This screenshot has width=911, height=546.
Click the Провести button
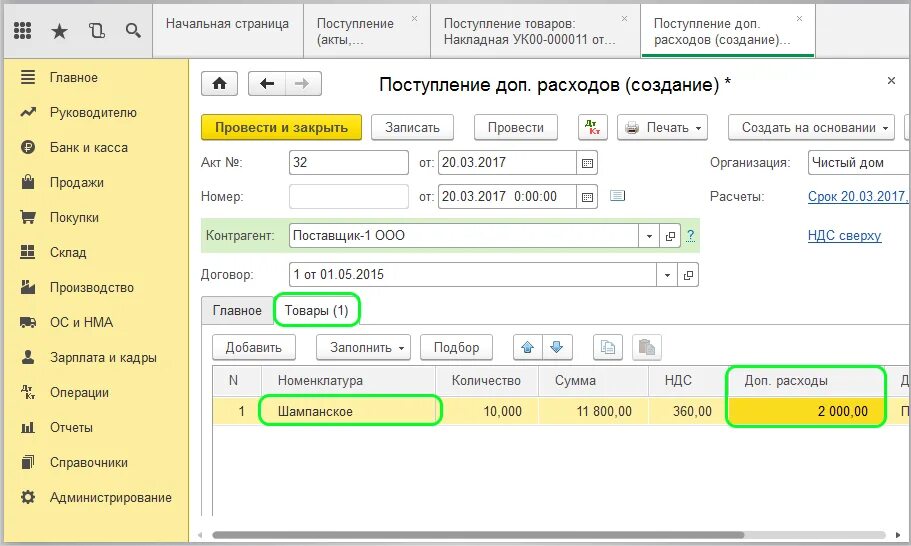pyautogui.click(x=515, y=127)
